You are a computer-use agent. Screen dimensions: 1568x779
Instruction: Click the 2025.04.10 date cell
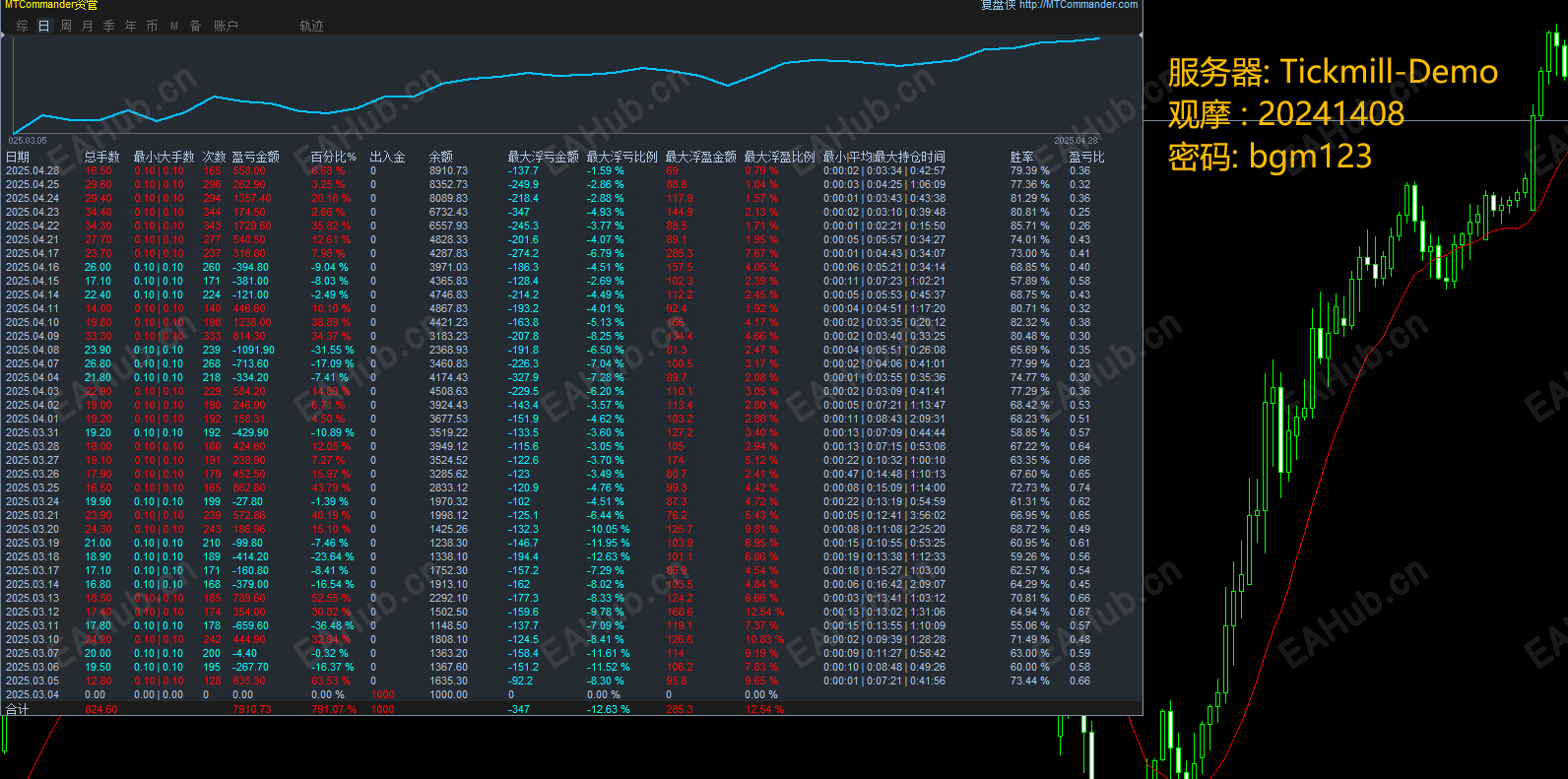[33, 322]
